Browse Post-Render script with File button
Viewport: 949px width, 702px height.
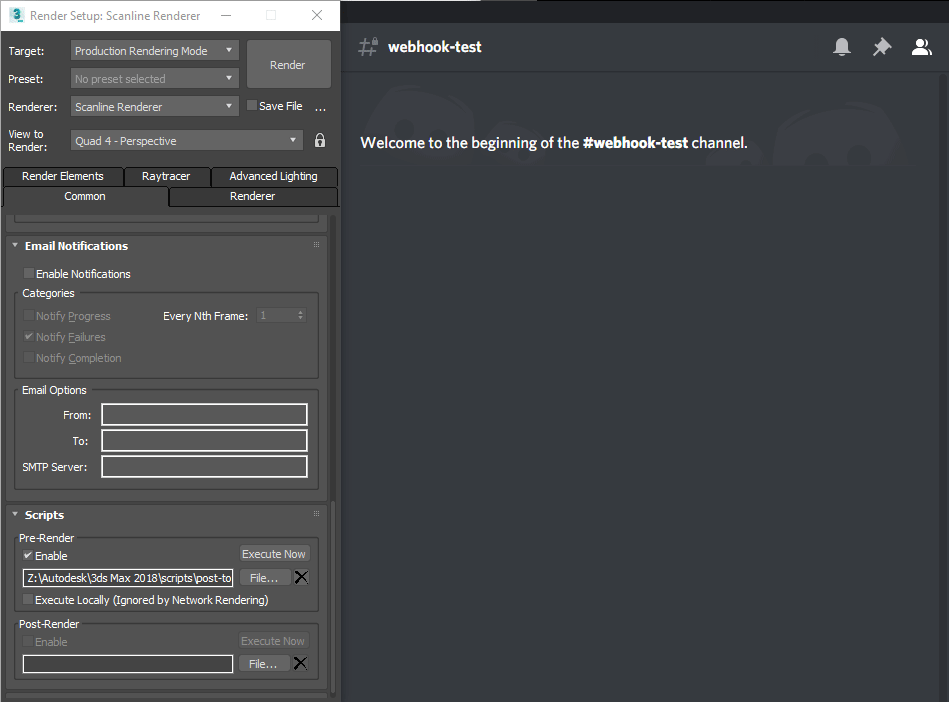tap(263, 664)
